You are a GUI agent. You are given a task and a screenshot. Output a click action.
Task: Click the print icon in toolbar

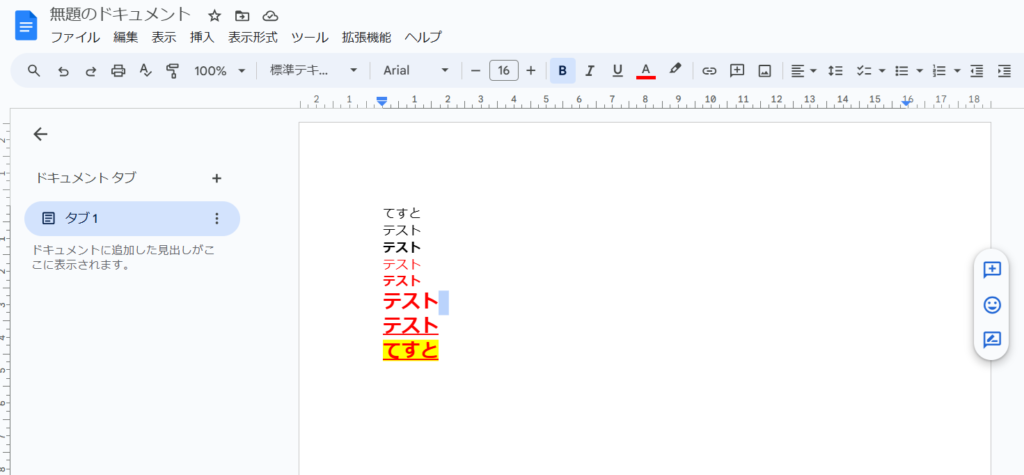118,71
